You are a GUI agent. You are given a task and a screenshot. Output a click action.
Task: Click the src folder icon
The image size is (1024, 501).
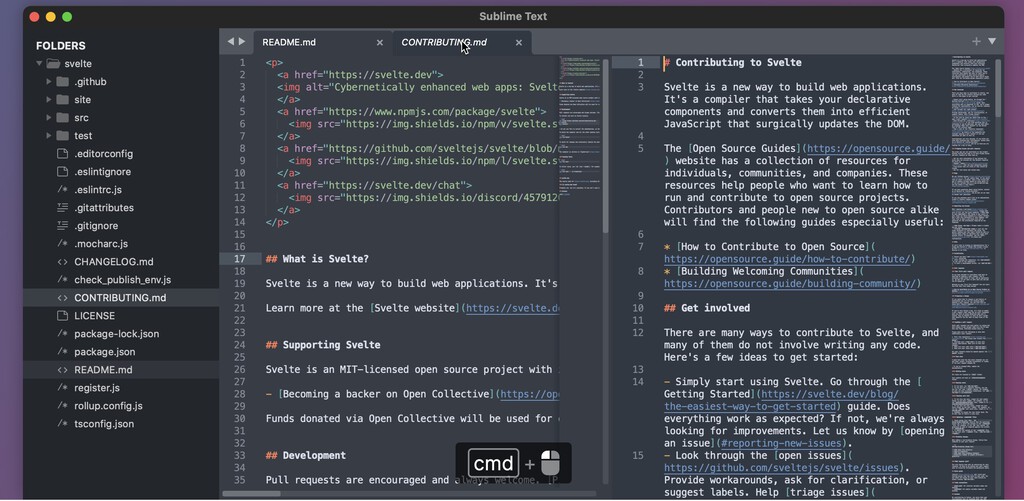coord(63,118)
